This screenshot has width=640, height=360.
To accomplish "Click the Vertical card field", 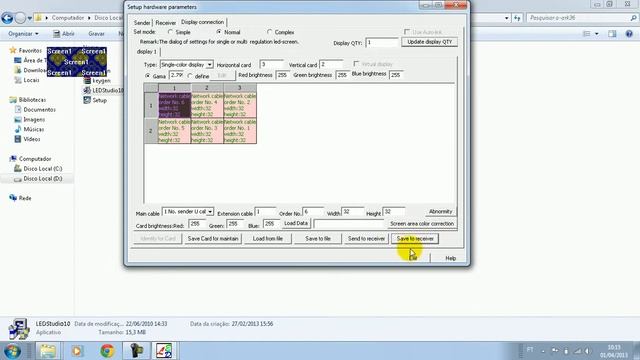I will pos(331,64).
